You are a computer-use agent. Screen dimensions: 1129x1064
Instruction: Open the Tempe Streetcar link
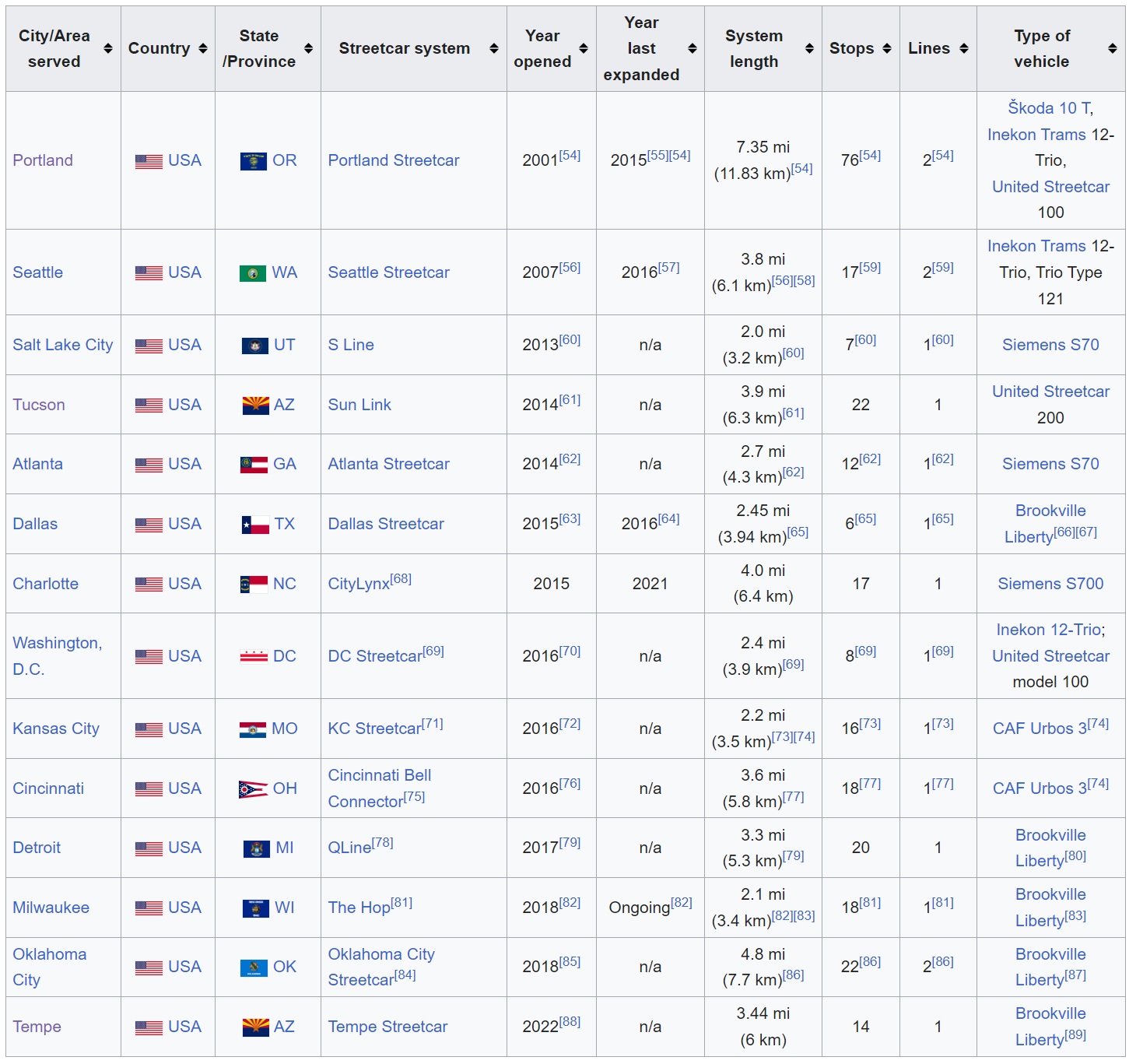387,1027
